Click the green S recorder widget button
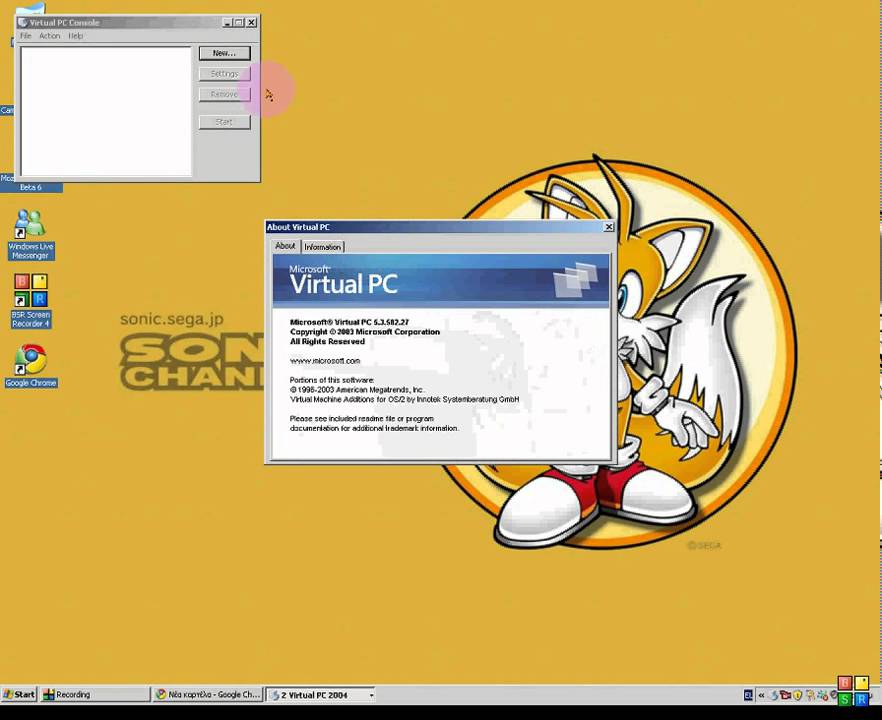882x720 pixels. (x=845, y=699)
